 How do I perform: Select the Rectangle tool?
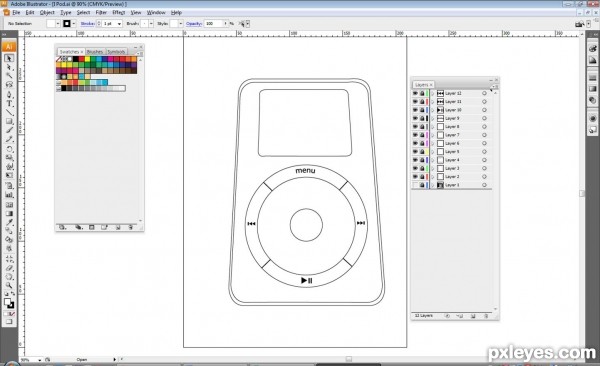click(x=9, y=121)
